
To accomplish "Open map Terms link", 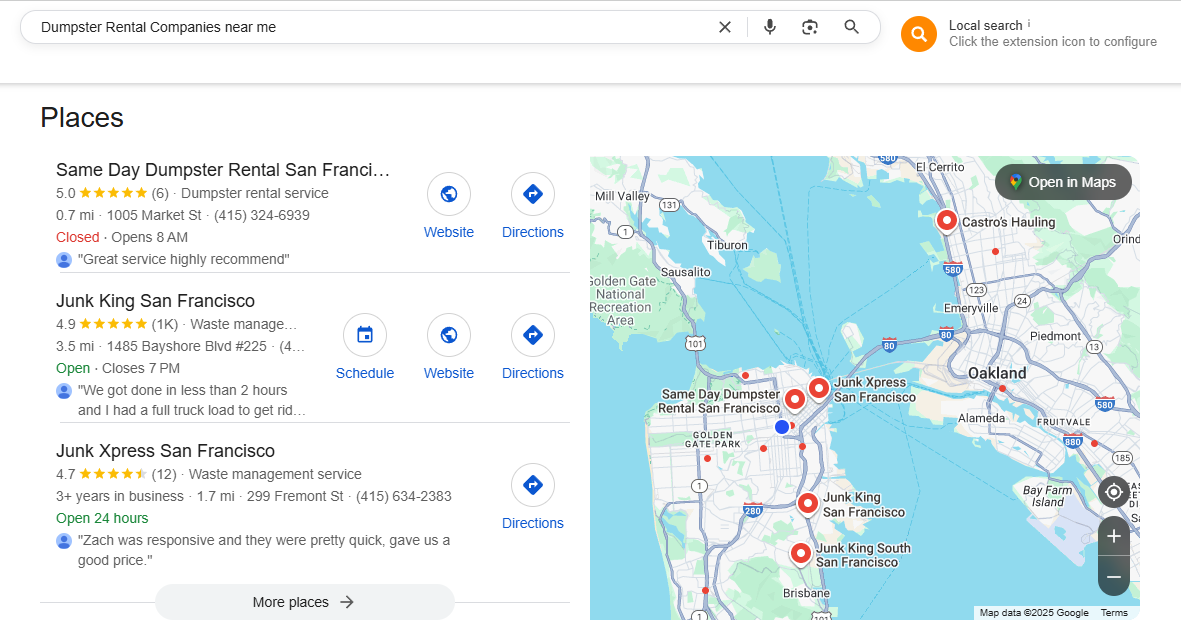I will pyautogui.click(x=1114, y=613).
